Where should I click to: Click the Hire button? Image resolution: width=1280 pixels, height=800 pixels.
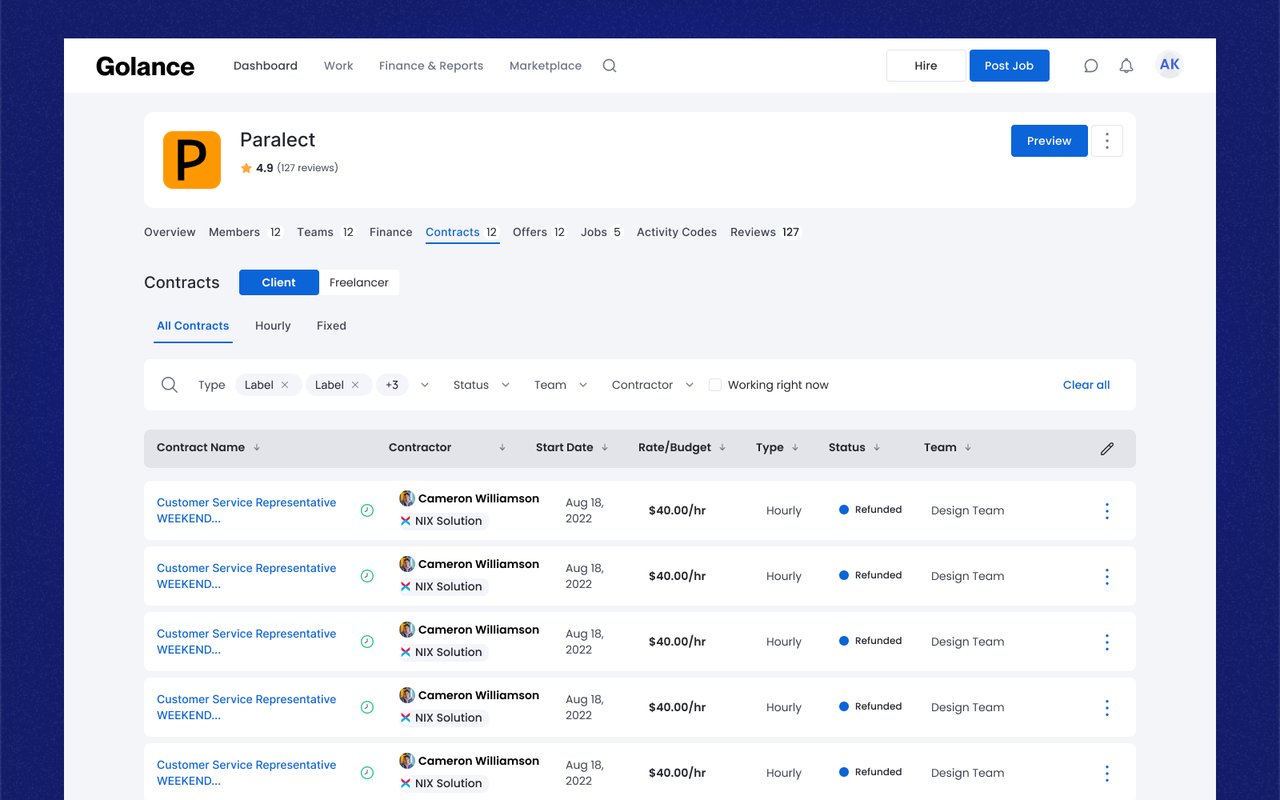pyautogui.click(x=926, y=66)
